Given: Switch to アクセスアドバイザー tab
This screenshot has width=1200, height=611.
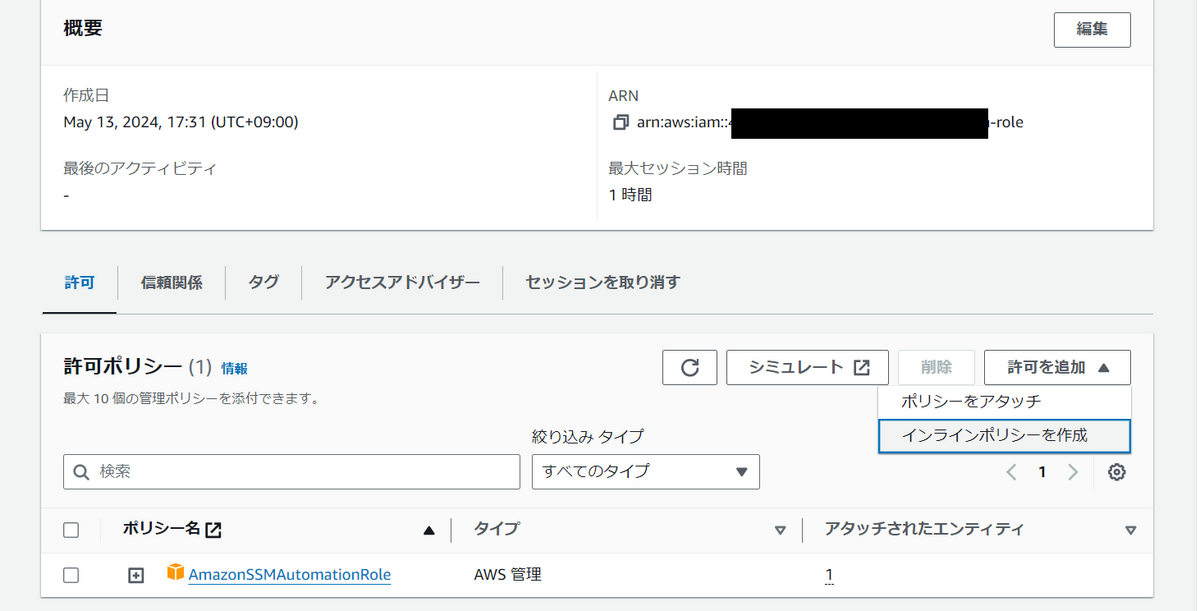Looking at the screenshot, I should pyautogui.click(x=402, y=283).
